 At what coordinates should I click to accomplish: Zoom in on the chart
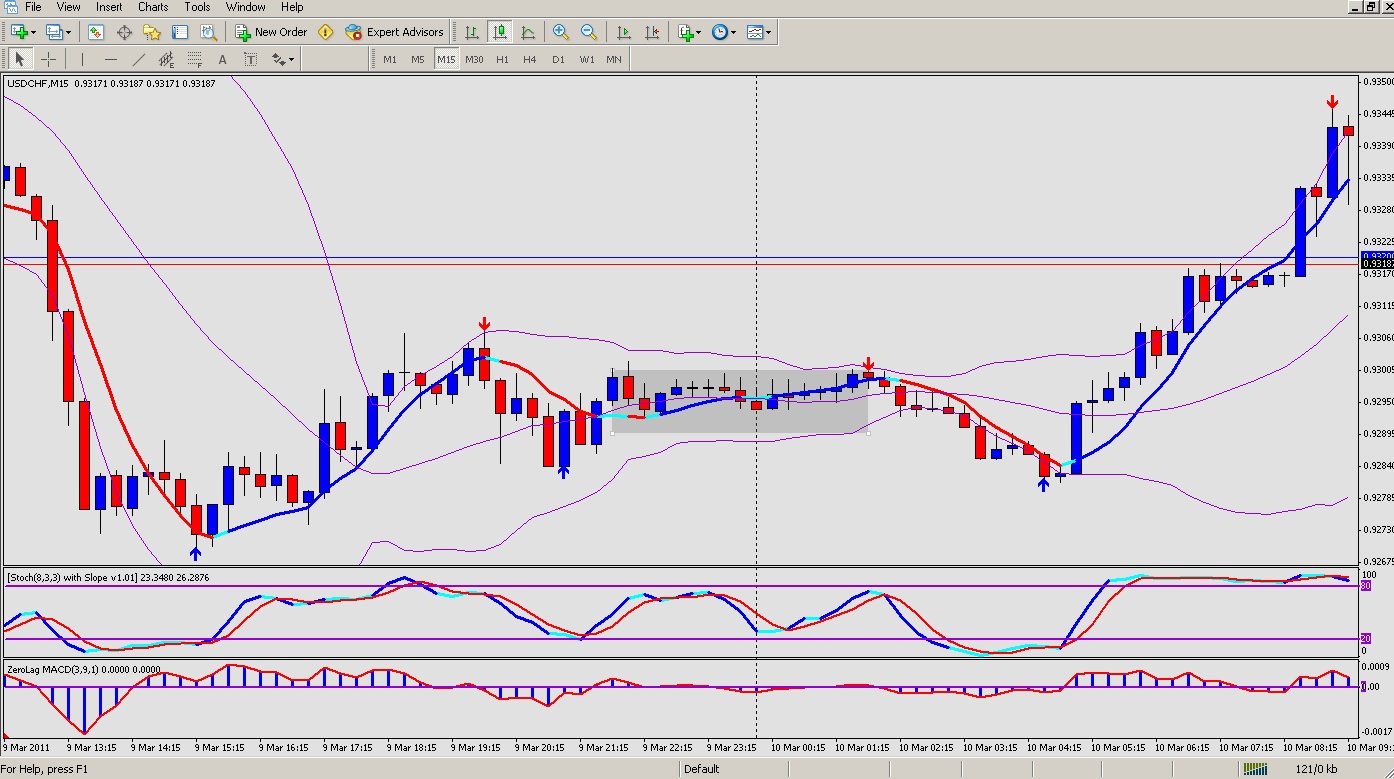(x=561, y=32)
